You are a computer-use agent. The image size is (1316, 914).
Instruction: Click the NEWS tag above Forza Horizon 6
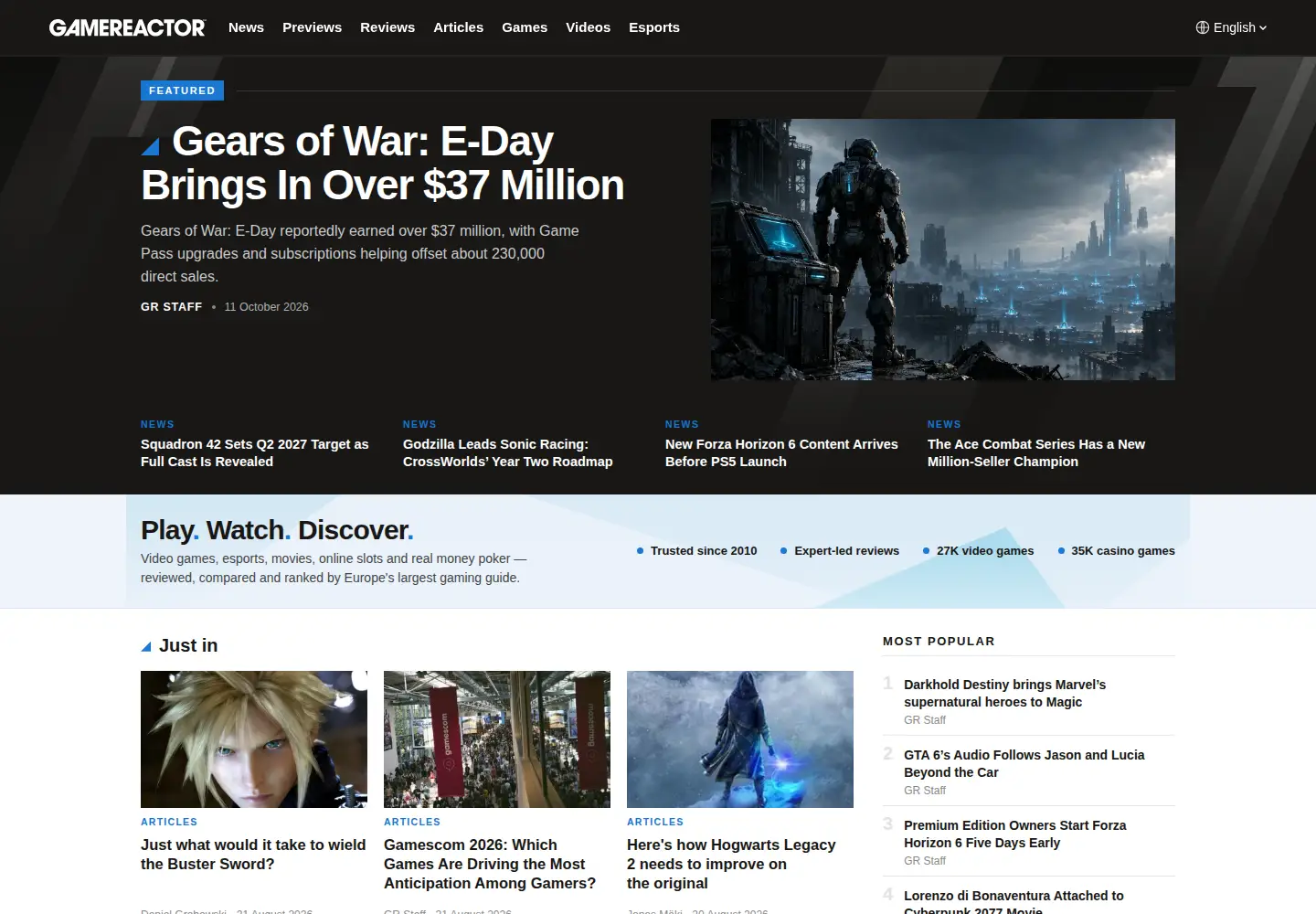pyautogui.click(x=682, y=424)
